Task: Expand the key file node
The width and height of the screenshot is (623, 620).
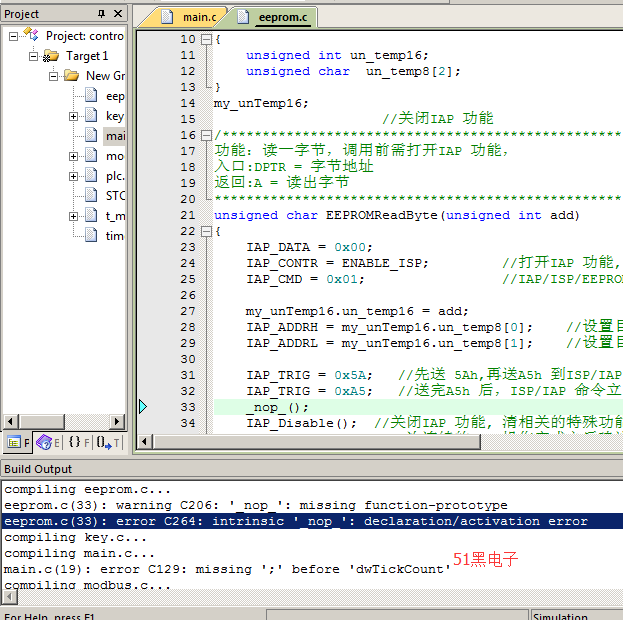Action: [x=73, y=116]
